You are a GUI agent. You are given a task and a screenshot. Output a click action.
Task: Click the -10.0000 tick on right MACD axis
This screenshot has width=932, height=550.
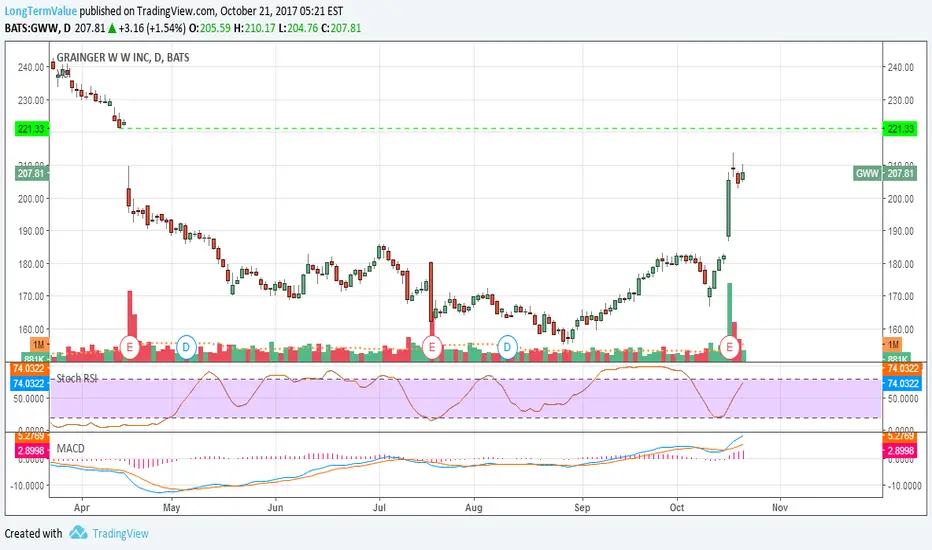pos(903,486)
